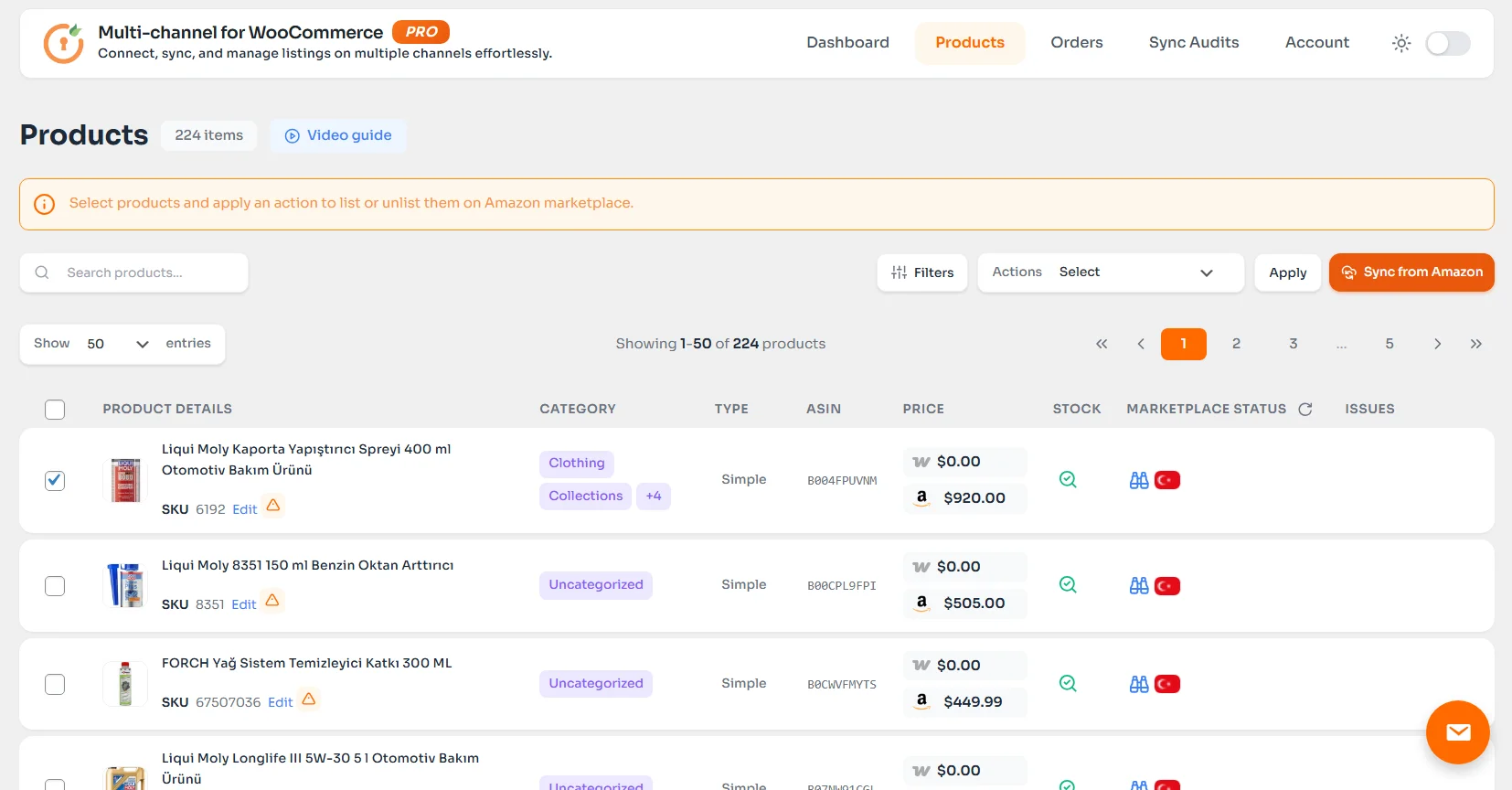The height and width of the screenshot is (790, 1512).
Task: Edit SKU 8351 product
Action: [x=243, y=604]
